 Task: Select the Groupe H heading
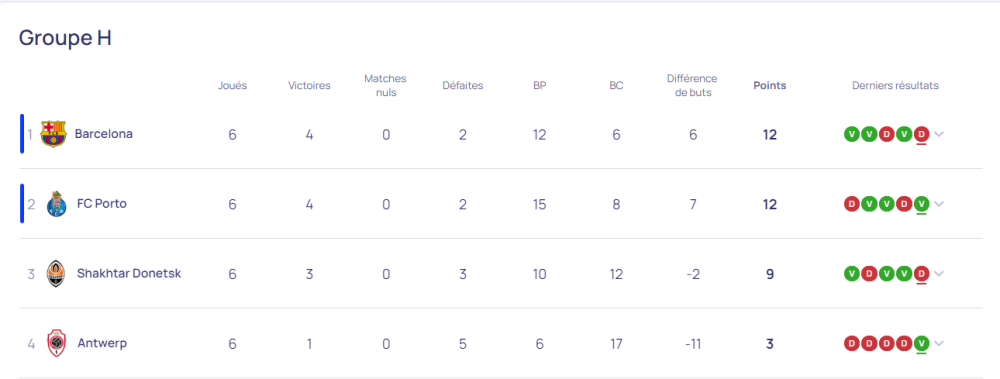[65, 38]
